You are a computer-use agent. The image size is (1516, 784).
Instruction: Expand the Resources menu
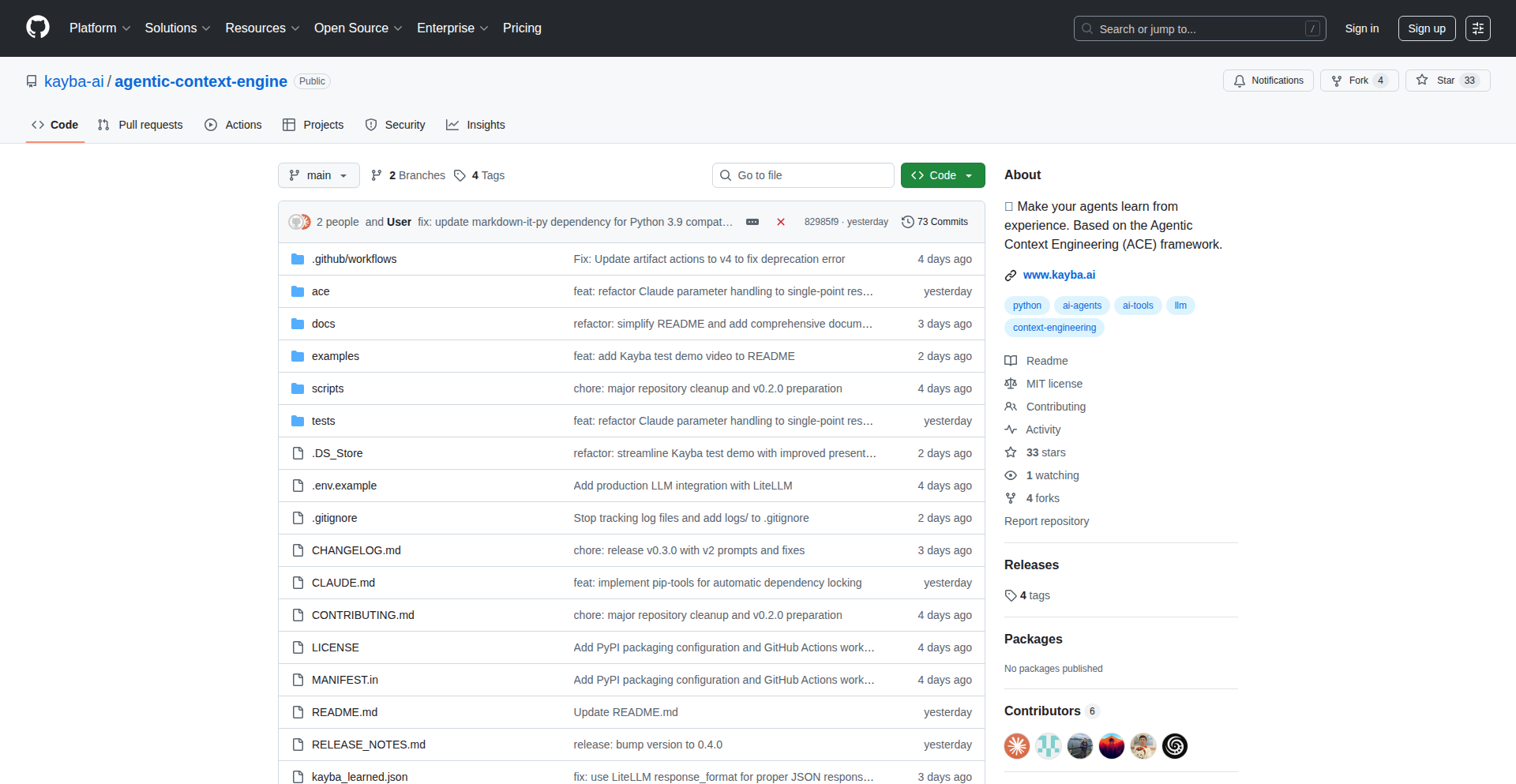tap(262, 28)
